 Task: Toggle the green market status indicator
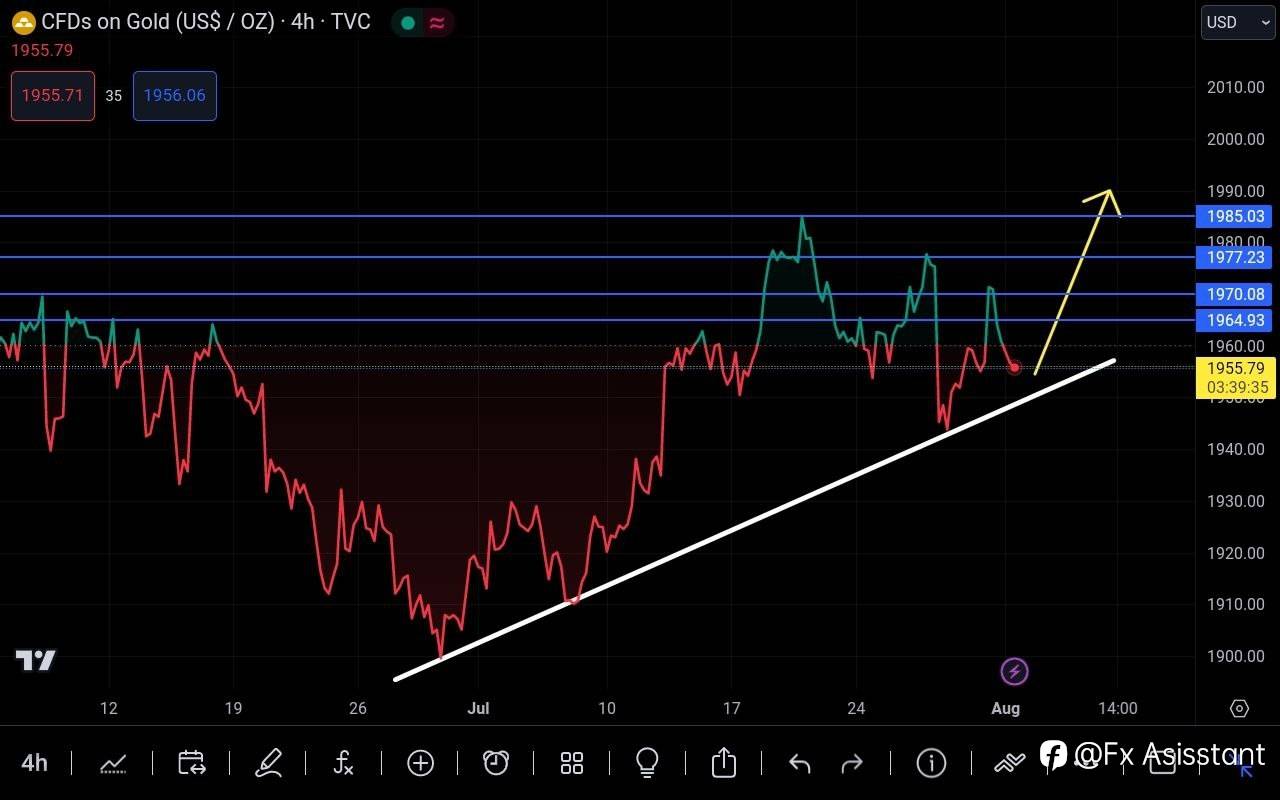pyautogui.click(x=407, y=23)
